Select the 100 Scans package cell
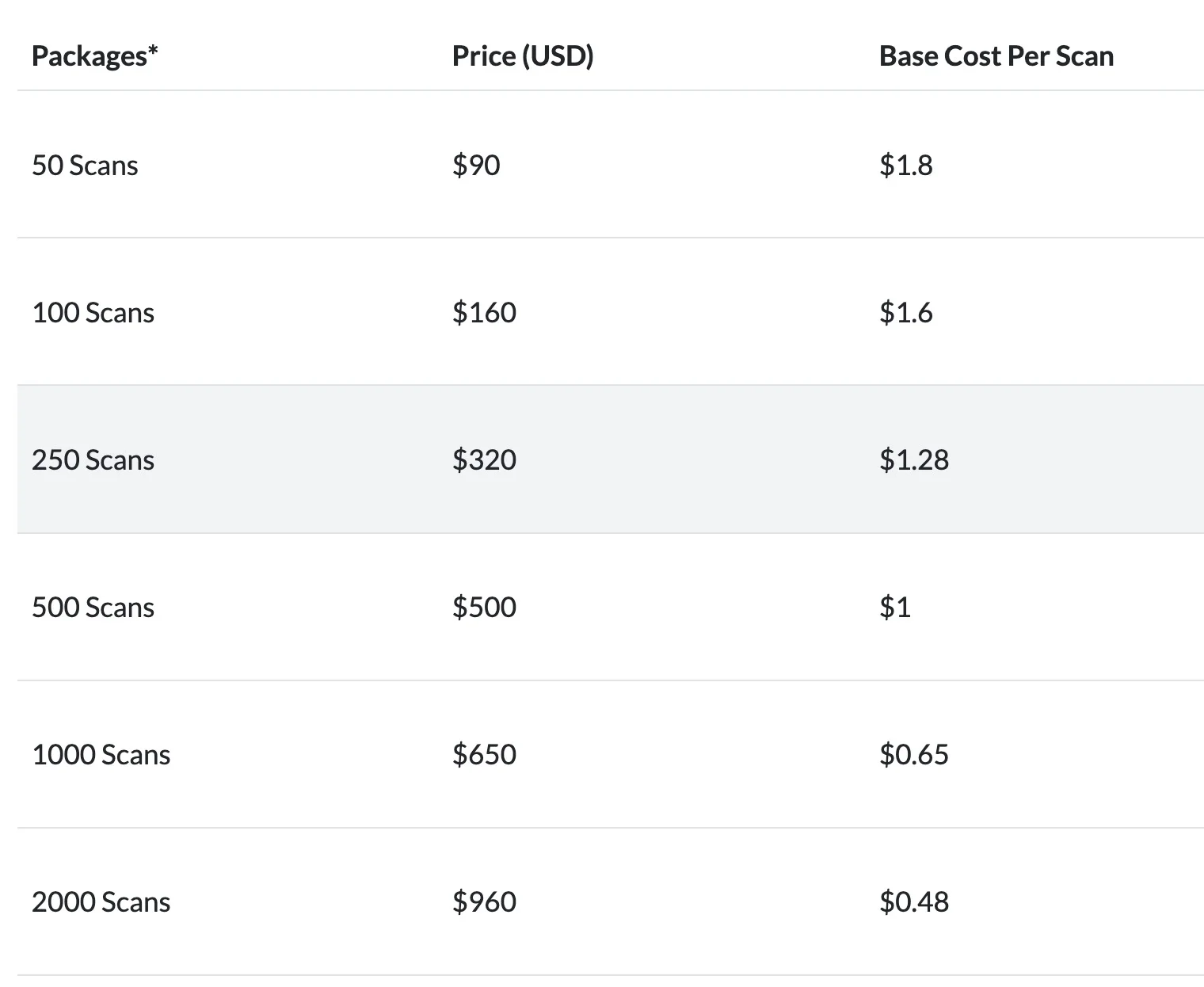Screen dimensions: 1204x987 [93, 313]
